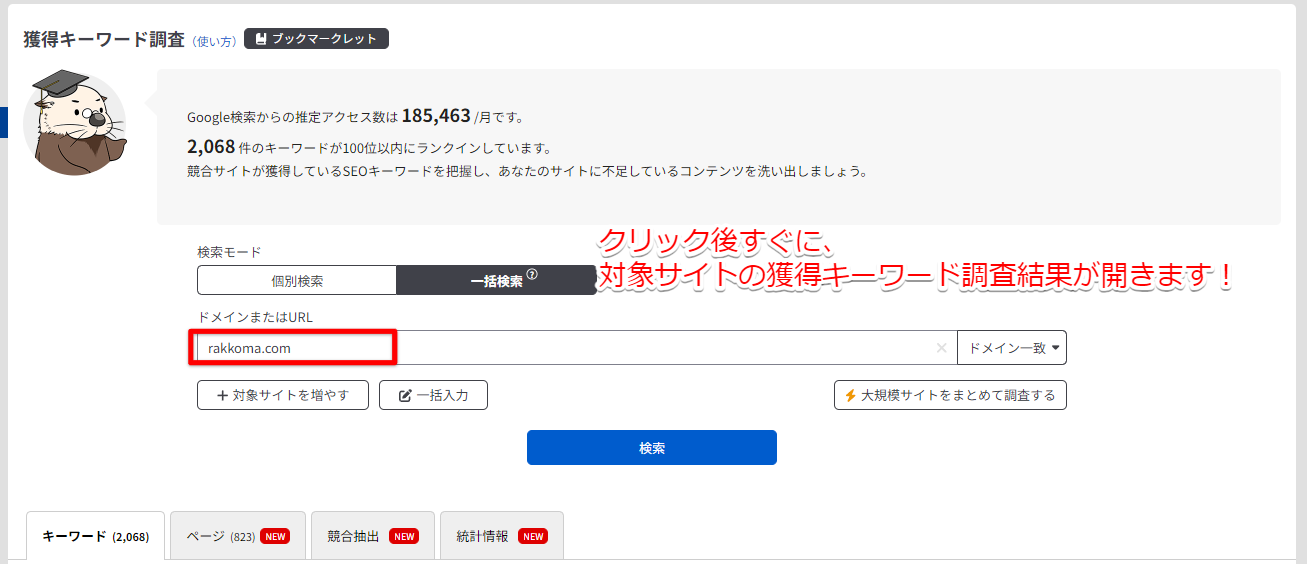Switch search mode to 個別検索

[x=297, y=281]
